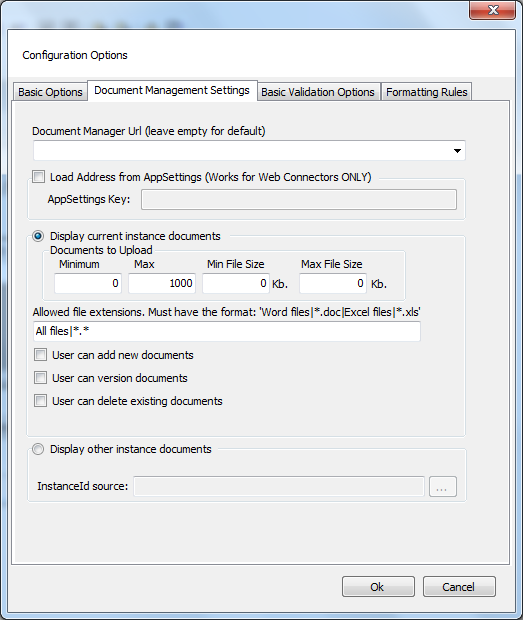Screen dimensions: 523x620
Task: Select Display current instance documents radio
Action: tap(38, 236)
